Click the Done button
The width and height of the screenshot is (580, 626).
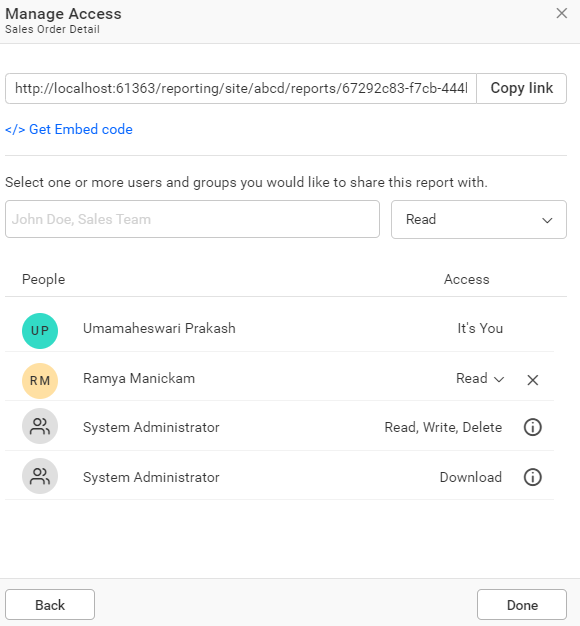click(x=522, y=604)
